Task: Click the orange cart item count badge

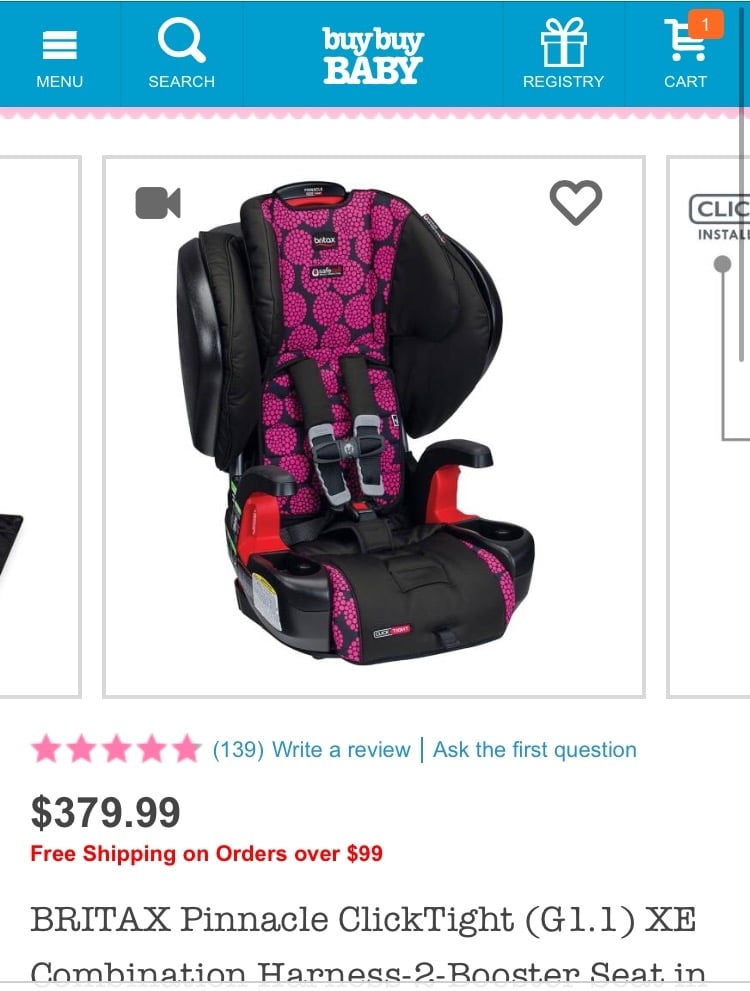Action: (706, 25)
